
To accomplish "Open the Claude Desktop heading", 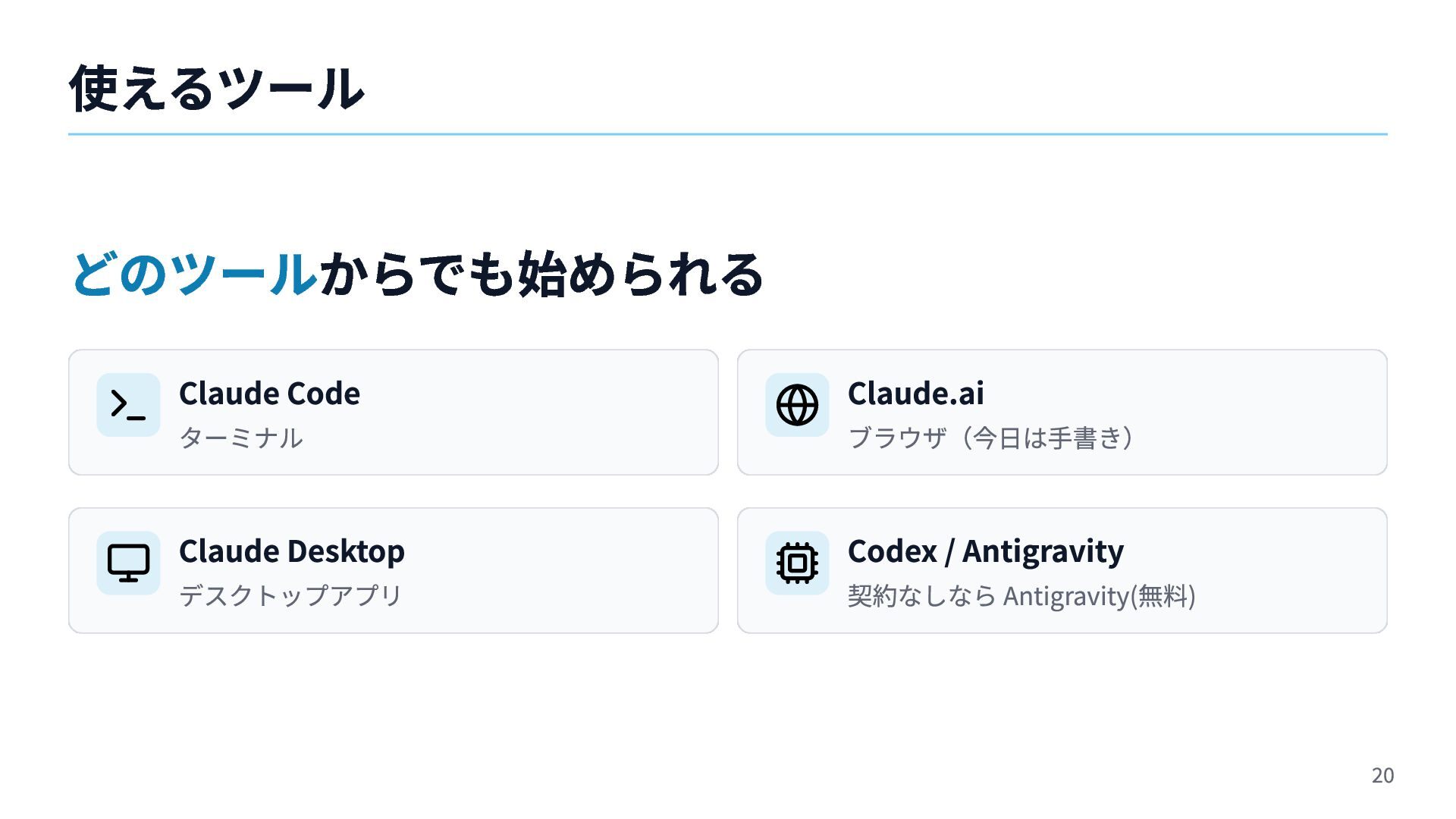I will [x=291, y=551].
